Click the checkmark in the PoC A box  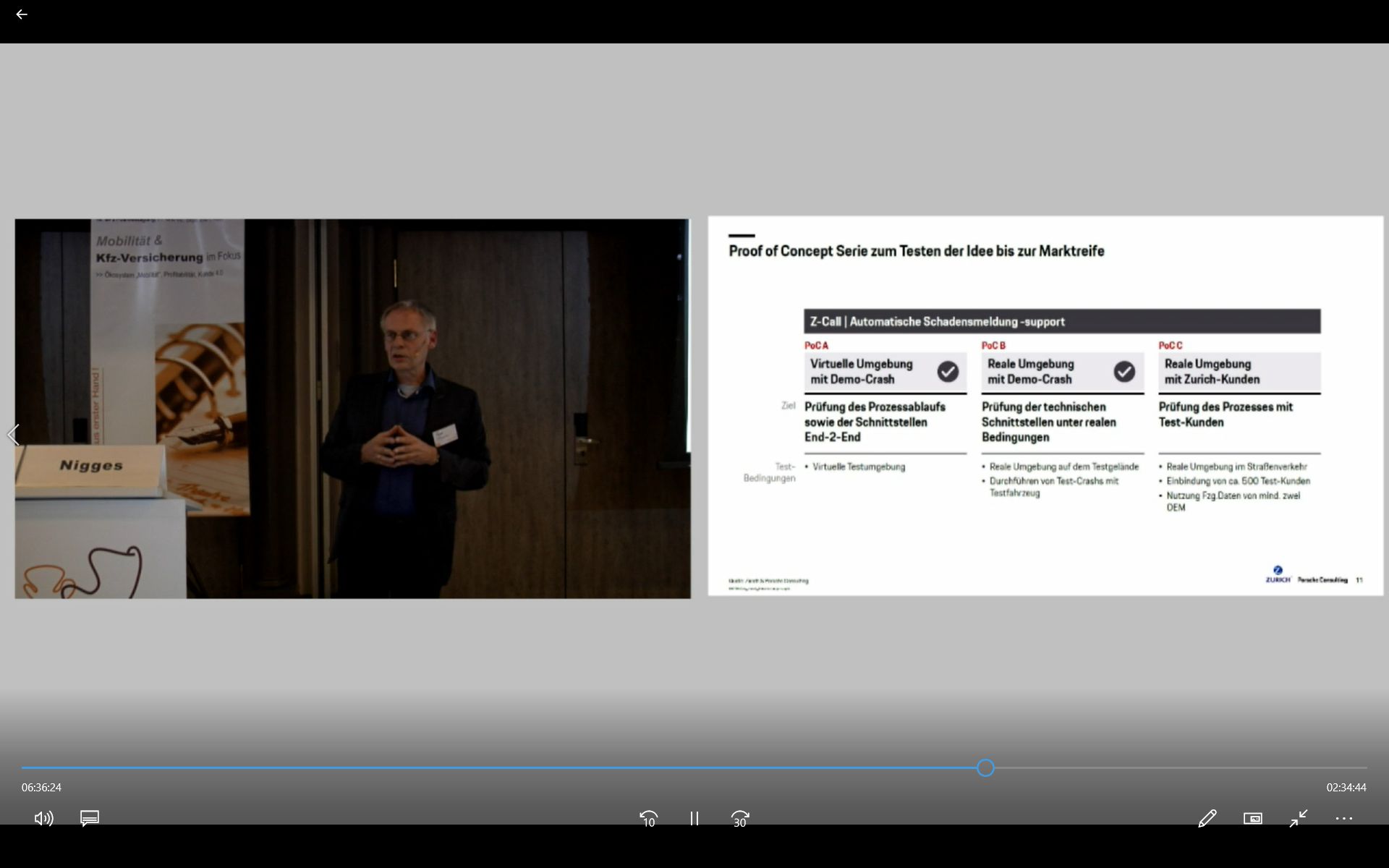[x=948, y=371]
